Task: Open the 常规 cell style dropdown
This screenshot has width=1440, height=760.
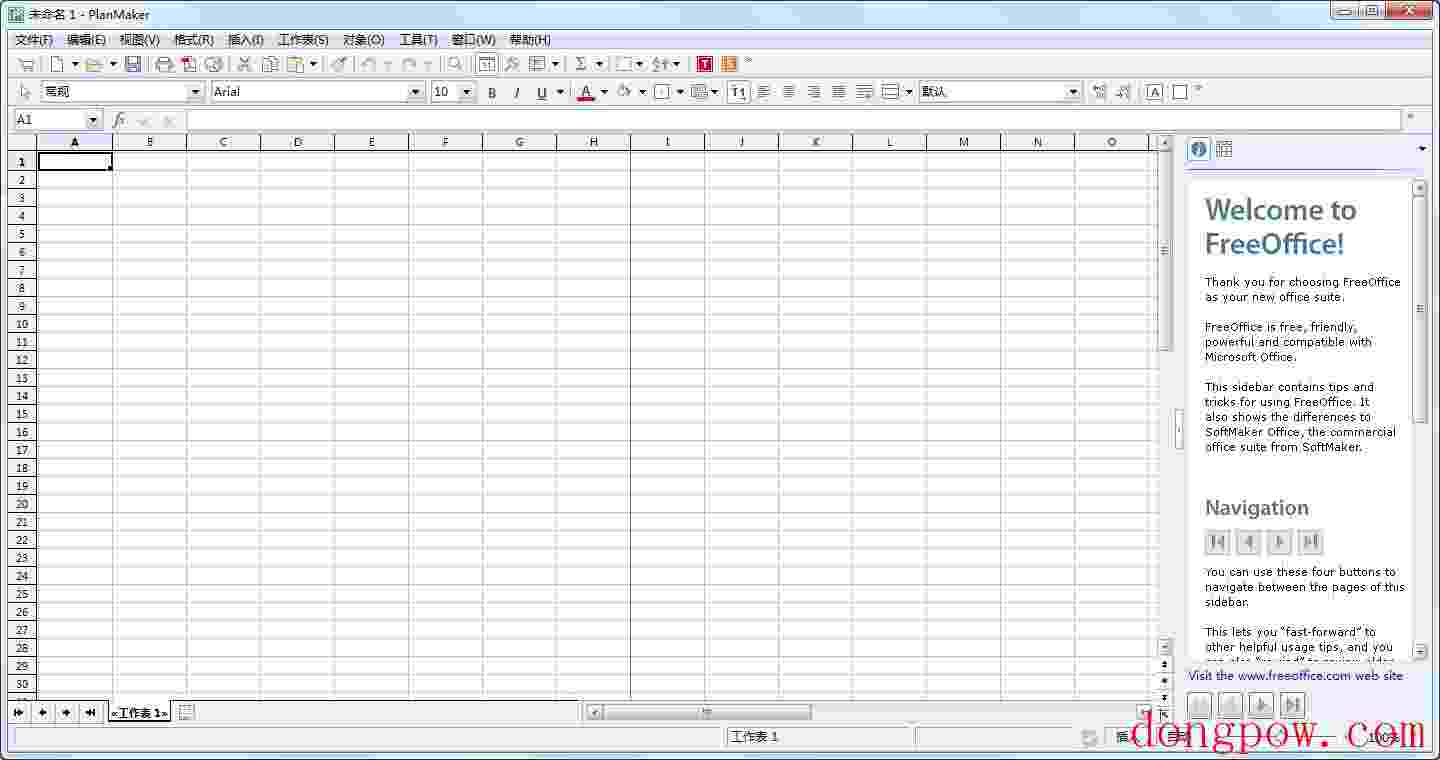Action: coord(195,92)
